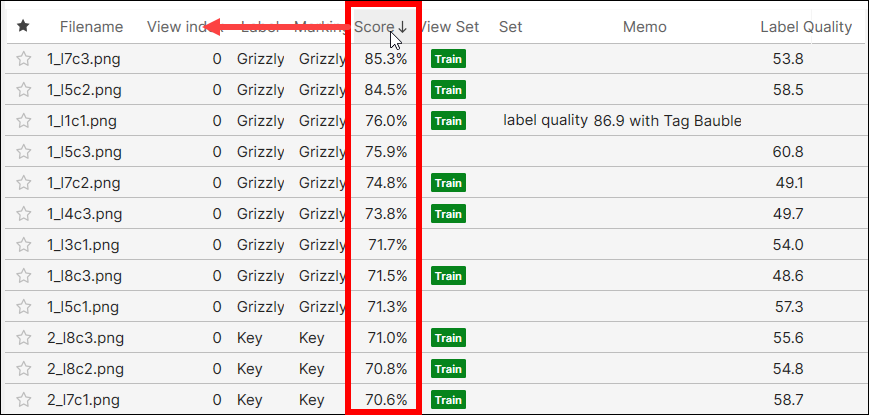This screenshot has height=415, width=869.
Task: Toggle star for 1_l5c2.png
Action: pos(24,90)
